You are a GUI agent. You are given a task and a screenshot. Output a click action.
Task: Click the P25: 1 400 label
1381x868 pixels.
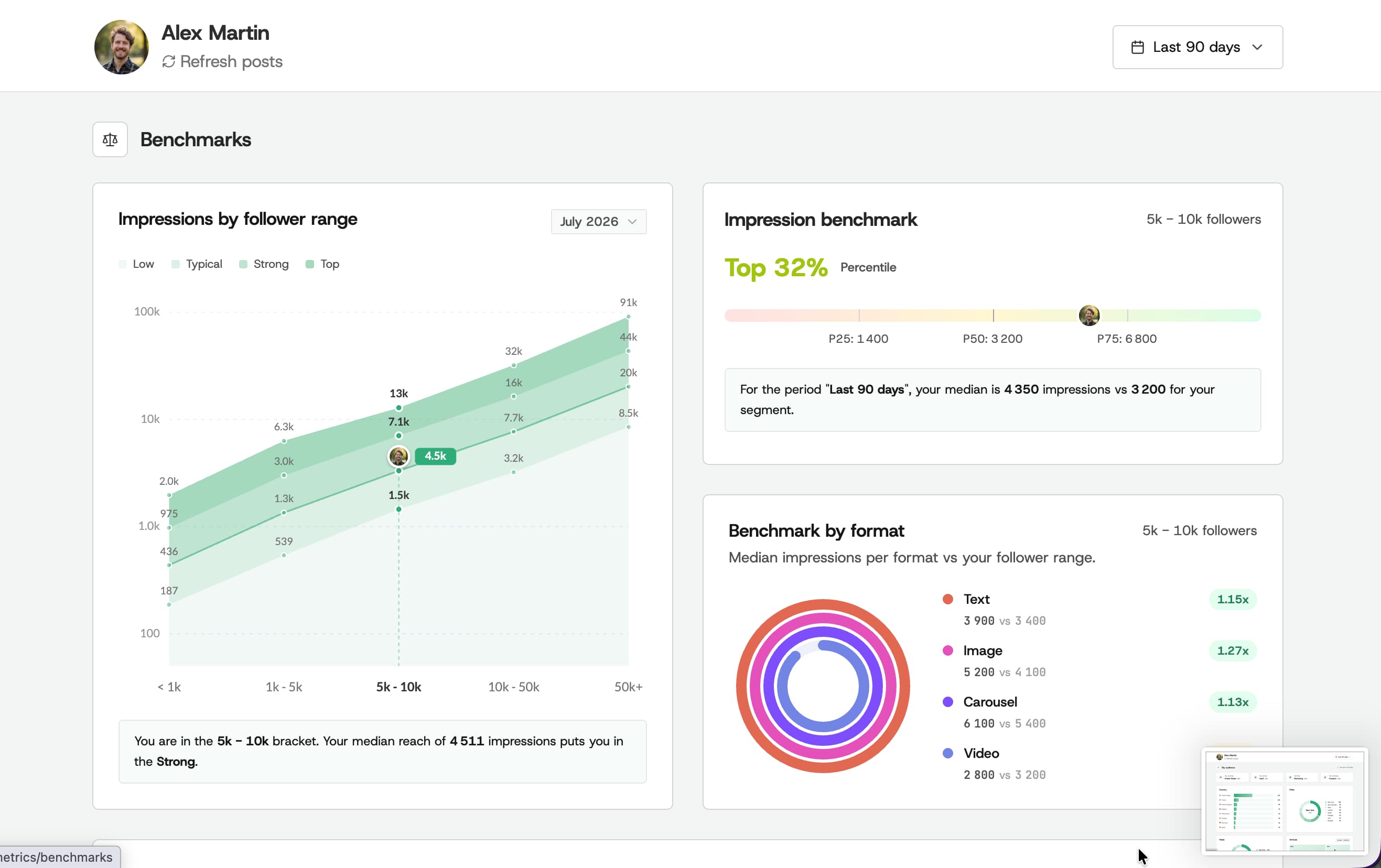[858, 338]
